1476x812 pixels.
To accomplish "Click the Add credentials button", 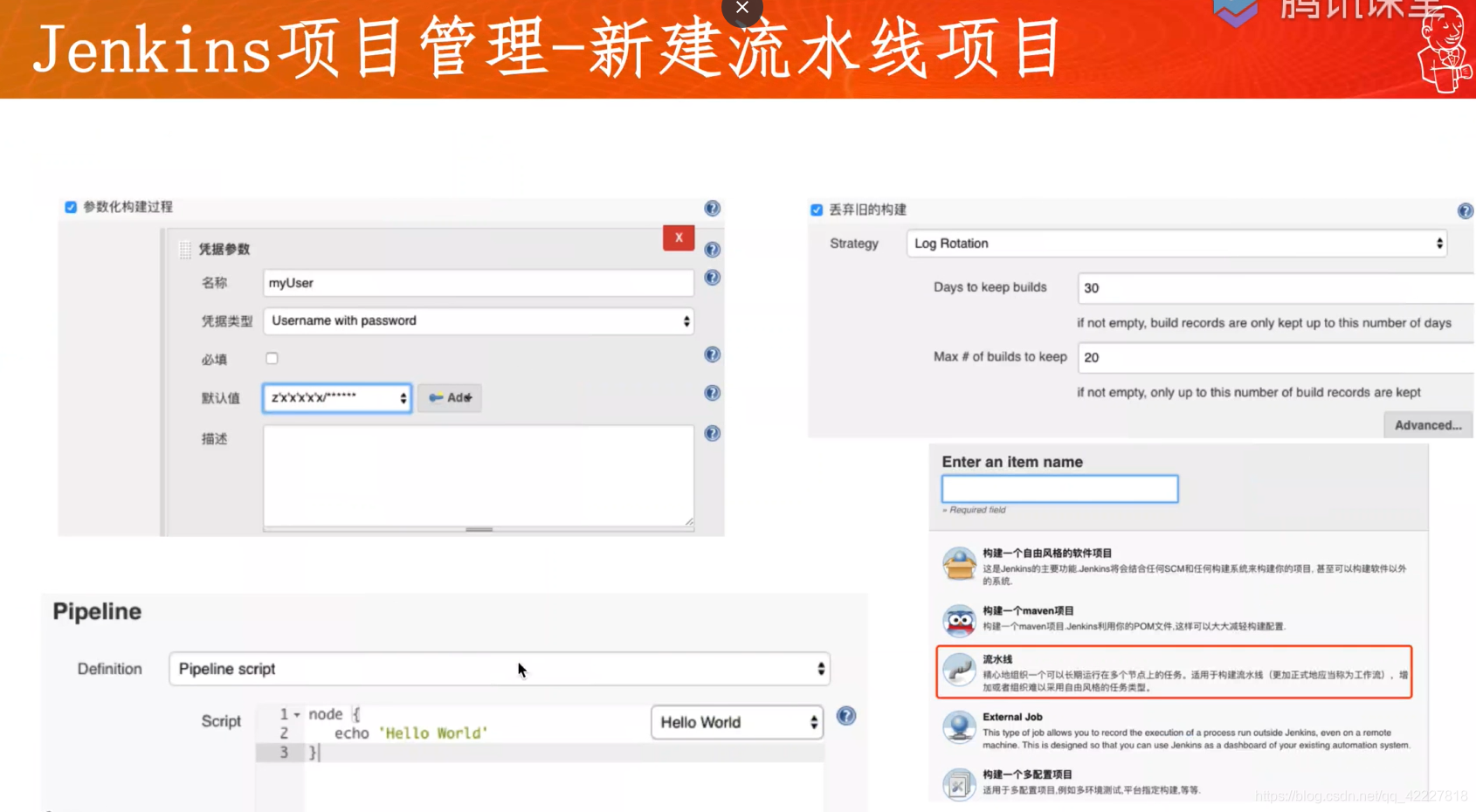I will (450, 397).
